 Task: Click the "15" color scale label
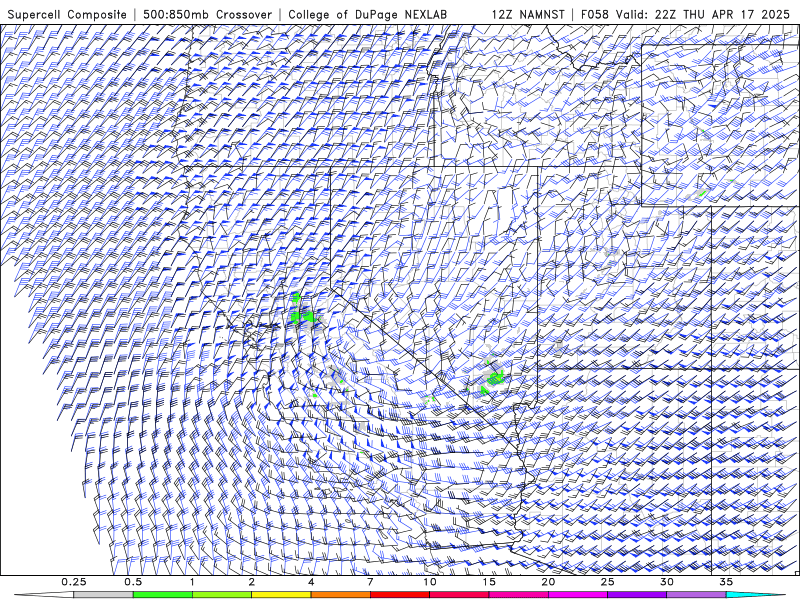coord(489,582)
